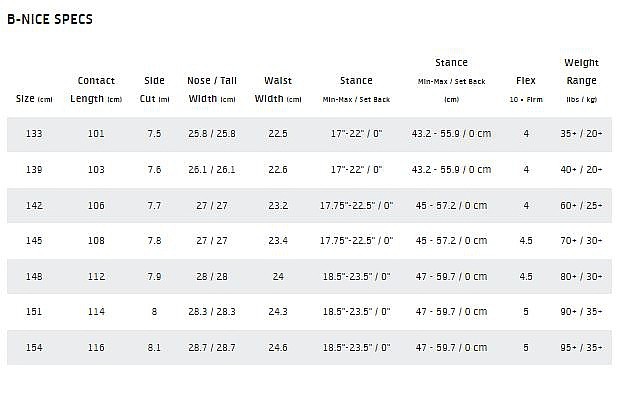Image resolution: width=622 pixels, height=393 pixels.
Task: Select the Size (cm) column header
Action: pyautogui.click(x=34, y=99)
